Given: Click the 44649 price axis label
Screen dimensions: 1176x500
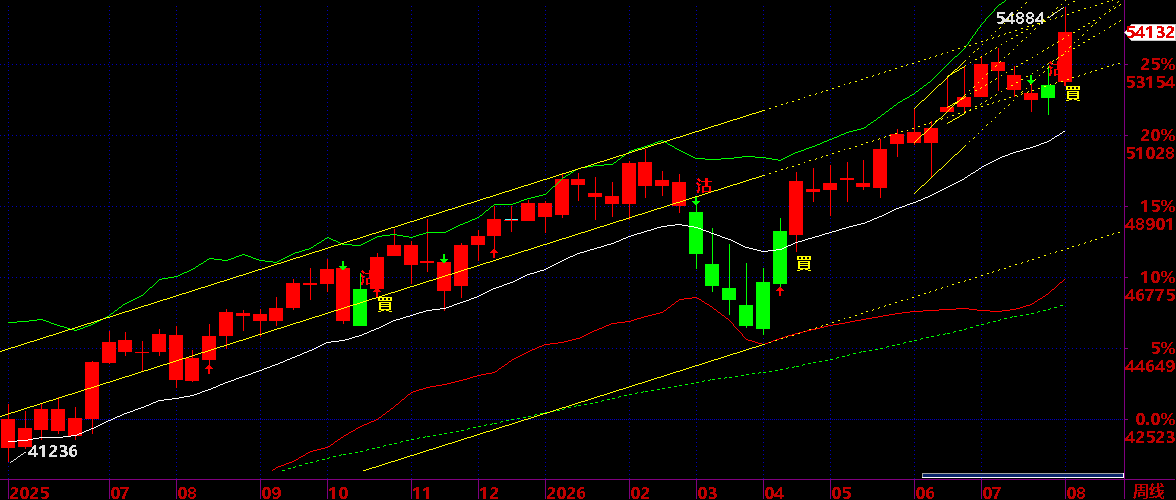Looking at the screenshot, I should coord(1150,367).
